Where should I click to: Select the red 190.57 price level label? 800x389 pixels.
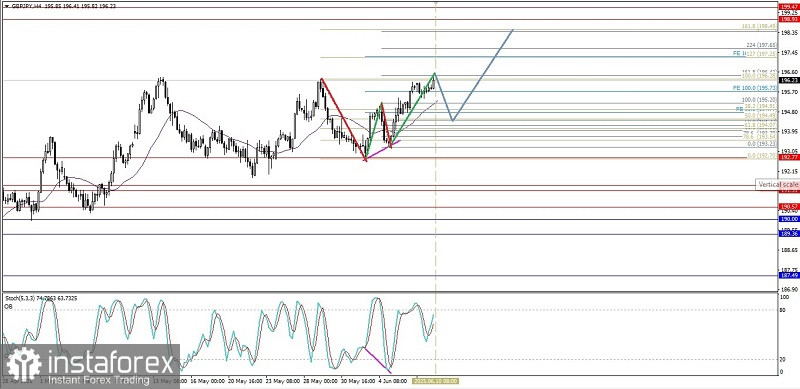(789, 206)
